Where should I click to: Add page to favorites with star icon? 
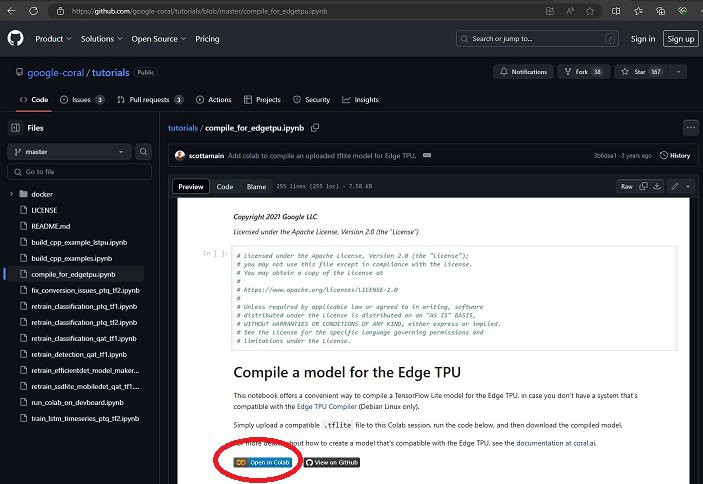(x=590, y=11)
